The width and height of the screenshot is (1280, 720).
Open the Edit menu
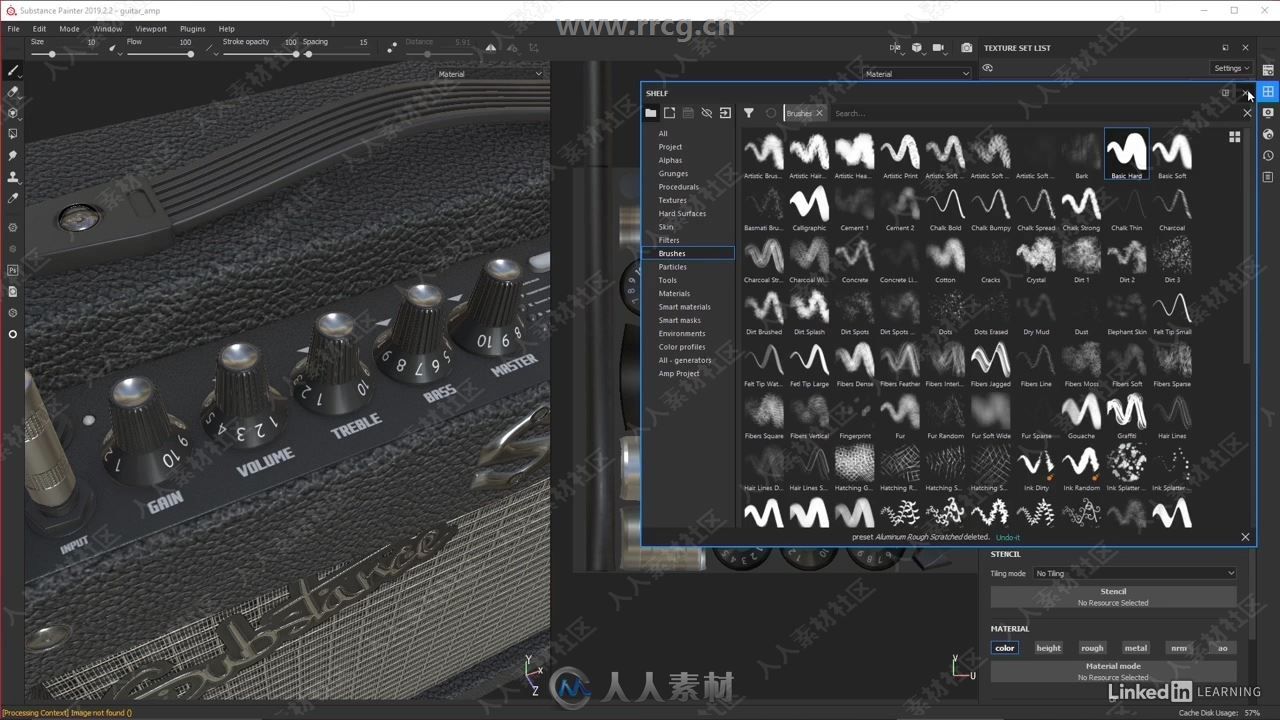tap(39, 29)
